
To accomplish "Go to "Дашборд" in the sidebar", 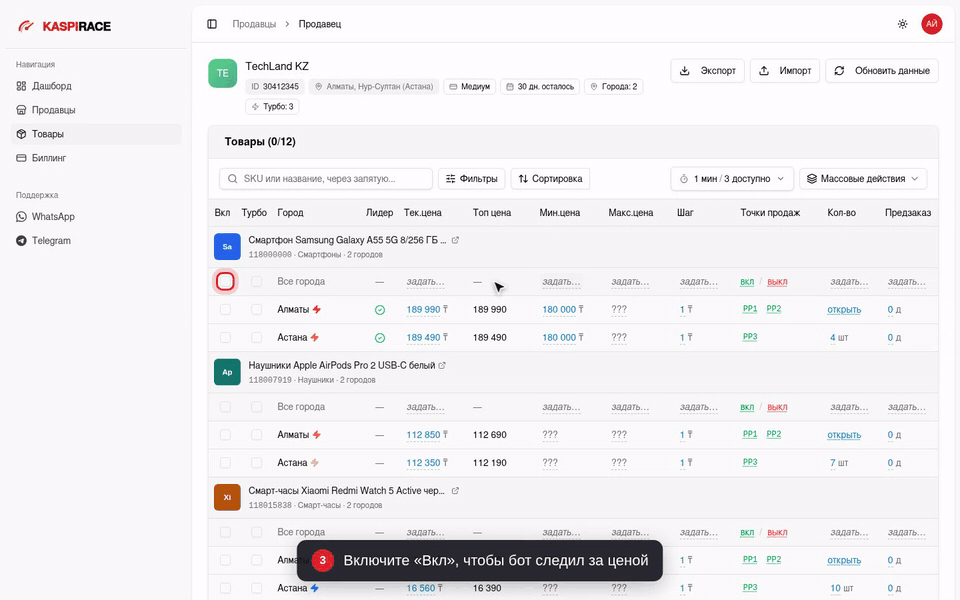I will tap(96, 86).
